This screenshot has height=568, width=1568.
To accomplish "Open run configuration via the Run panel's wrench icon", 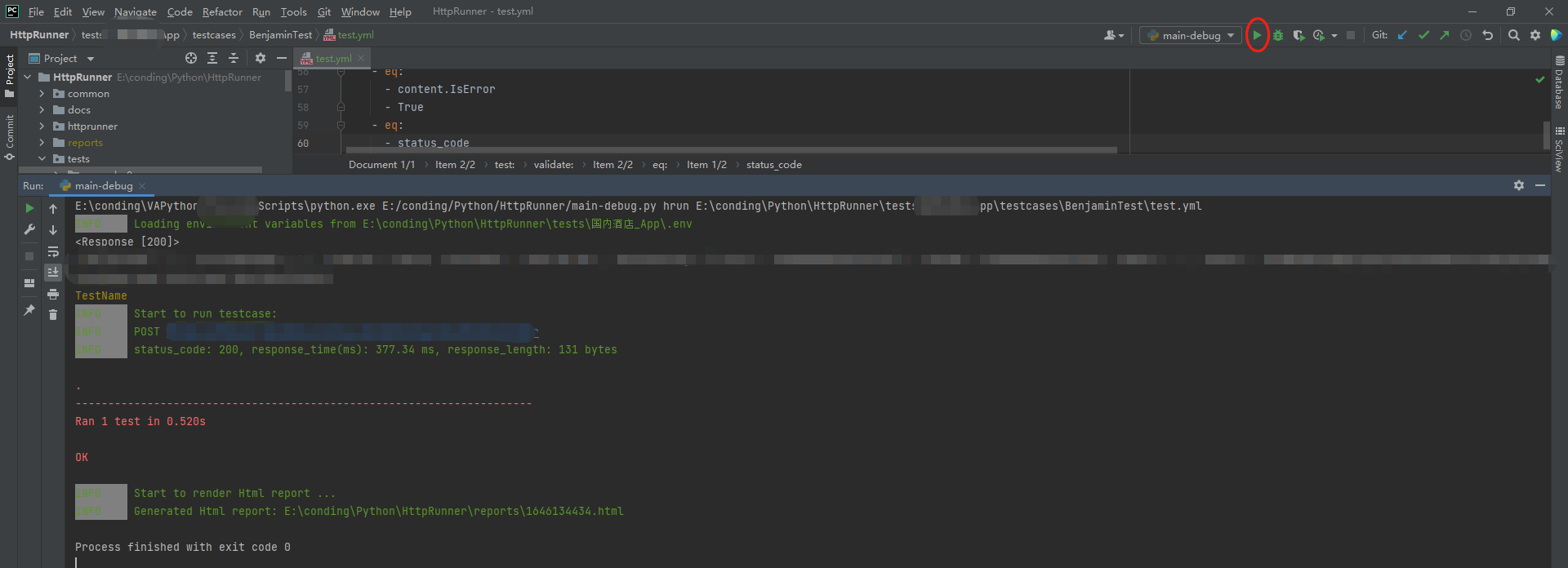I will pyautogui.click(x=29, y=229).
